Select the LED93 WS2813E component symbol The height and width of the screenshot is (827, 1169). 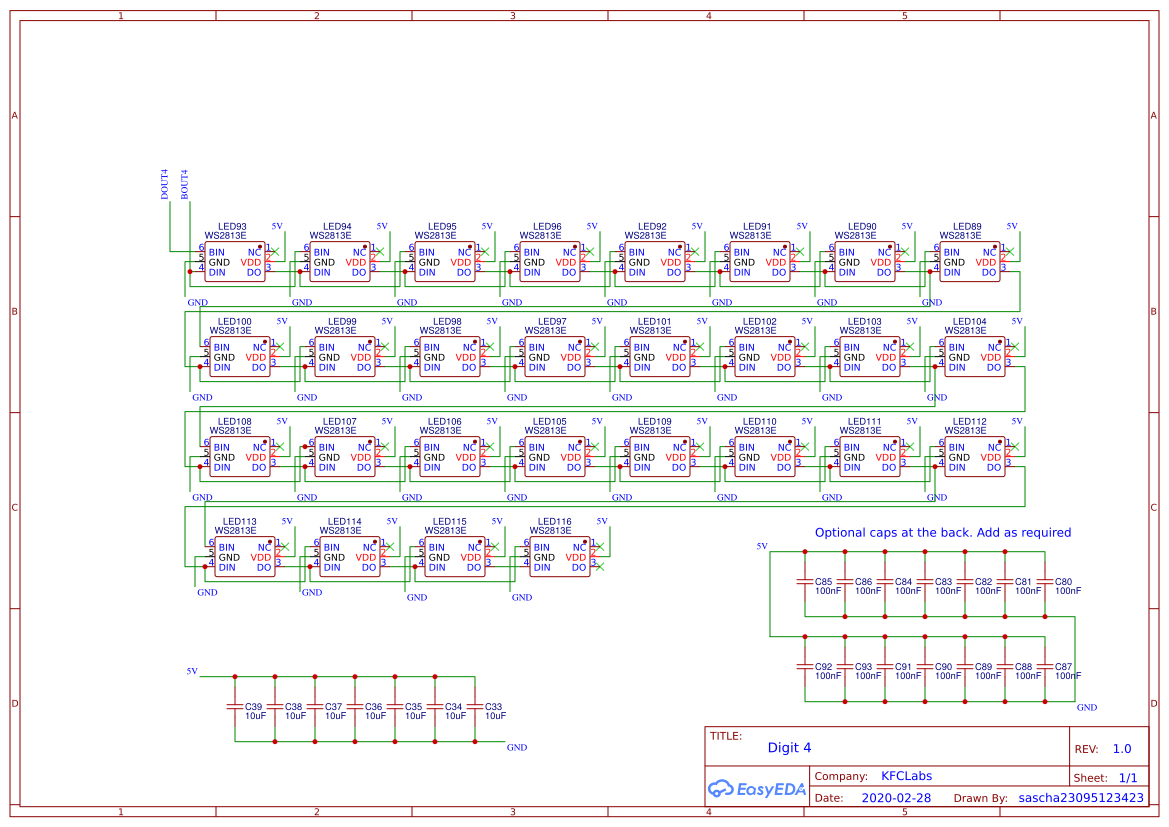pyautogui.click(x=237, y=262)
